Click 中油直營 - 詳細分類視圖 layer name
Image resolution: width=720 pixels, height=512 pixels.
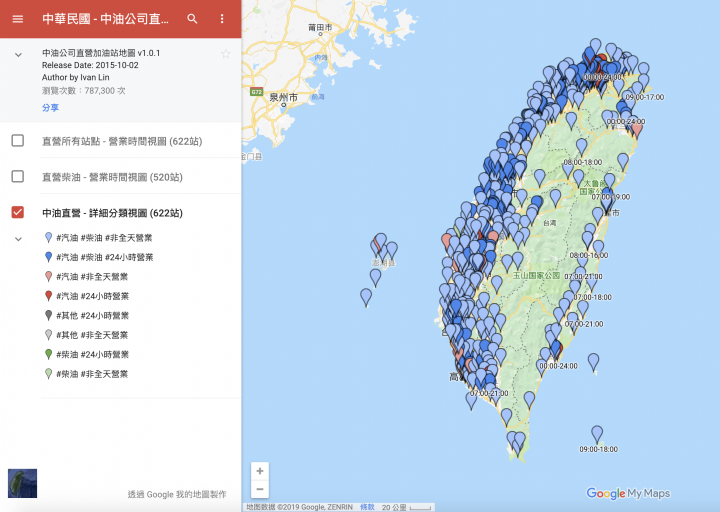pyautogui.click(x=112, y=213)
